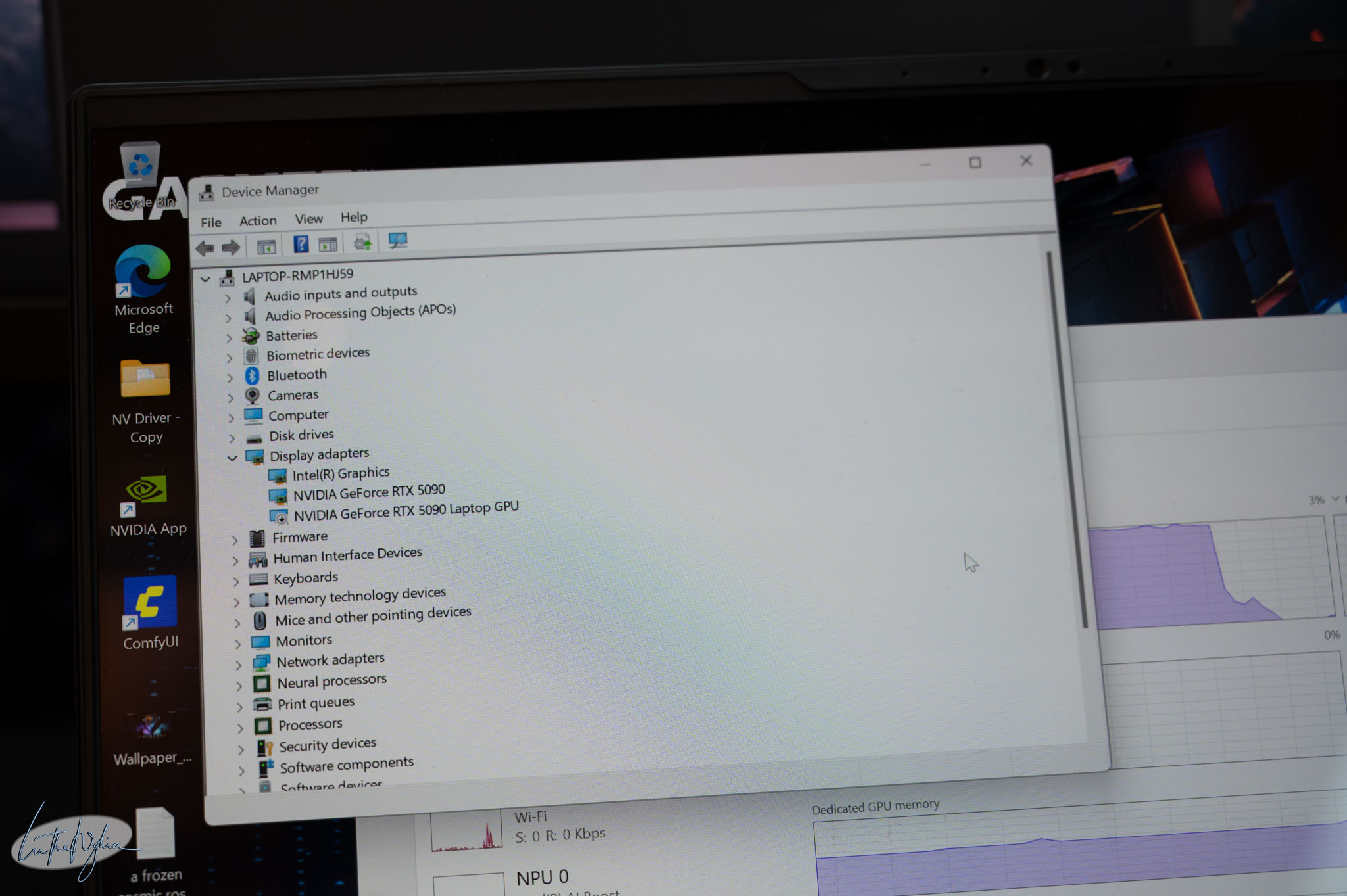This screenshot has width=1347, height=896.
Task: Click the Cameras webcam icon
Action: 252,396
